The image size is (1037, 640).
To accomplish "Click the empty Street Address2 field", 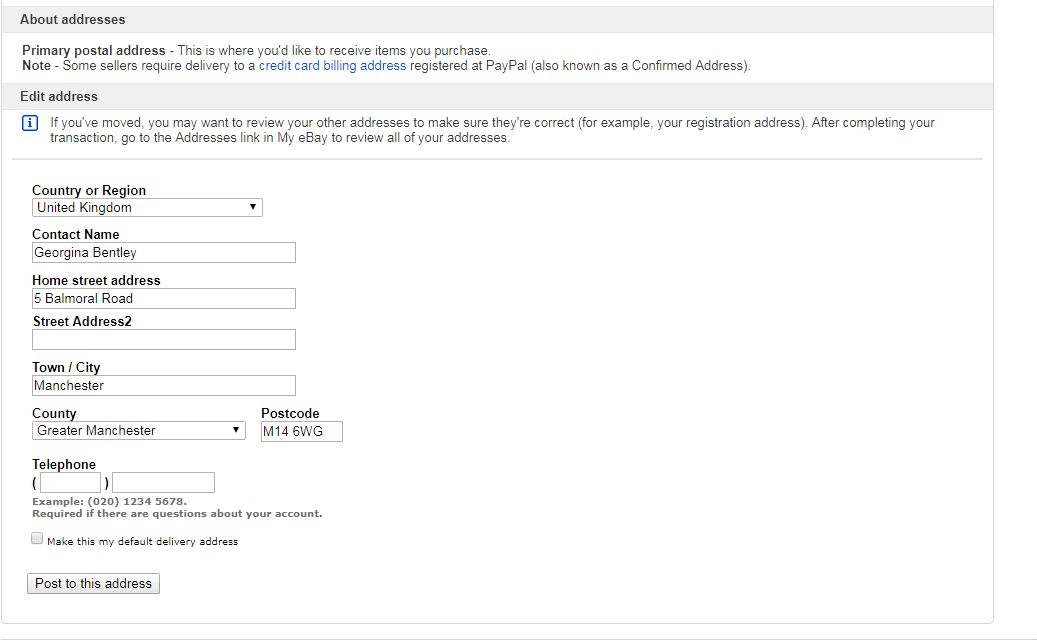I will [x=164, y=340].
